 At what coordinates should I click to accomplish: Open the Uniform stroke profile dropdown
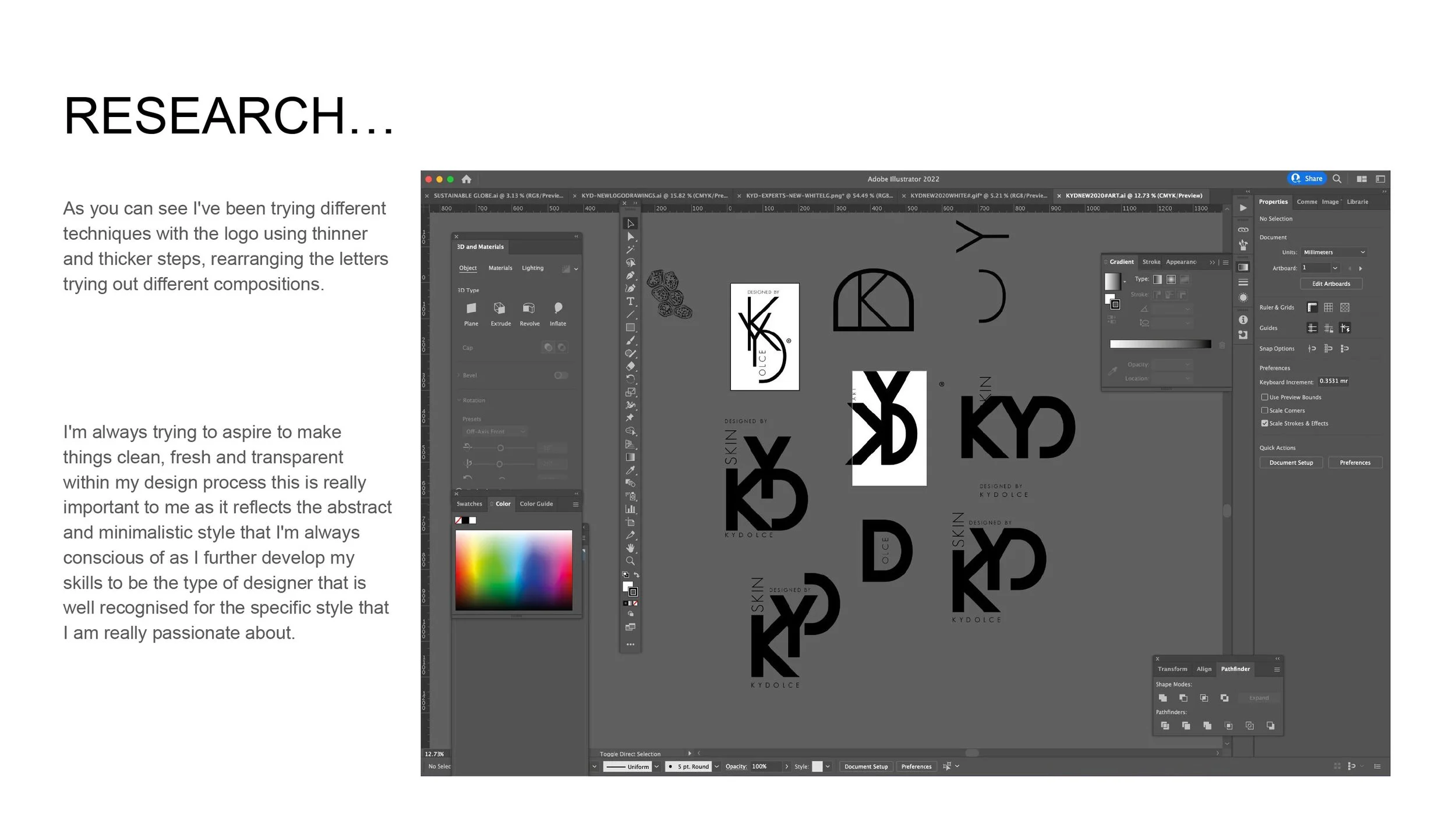click(x=656, y=767)
